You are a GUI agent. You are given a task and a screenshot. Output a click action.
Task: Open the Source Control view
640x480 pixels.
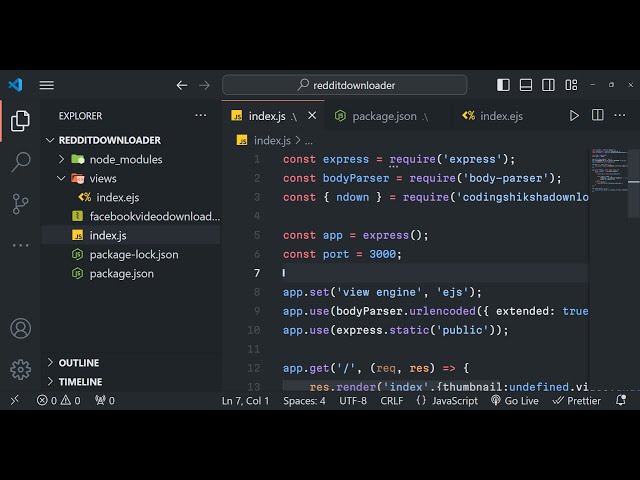point(20,203)
